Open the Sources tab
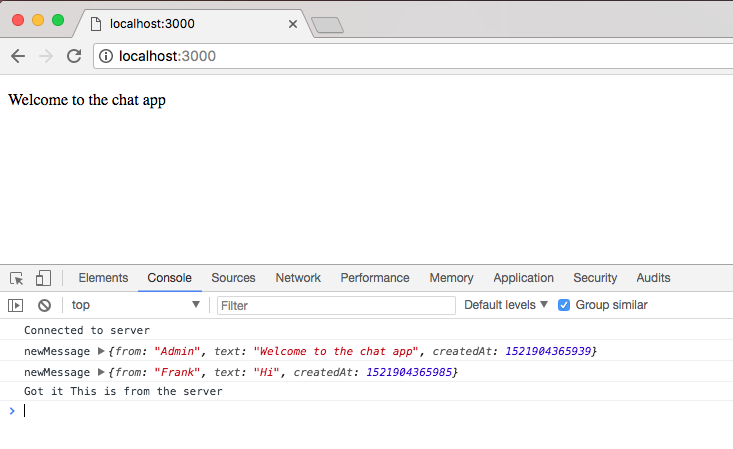The image size is (733, 449). coord(233,278)
